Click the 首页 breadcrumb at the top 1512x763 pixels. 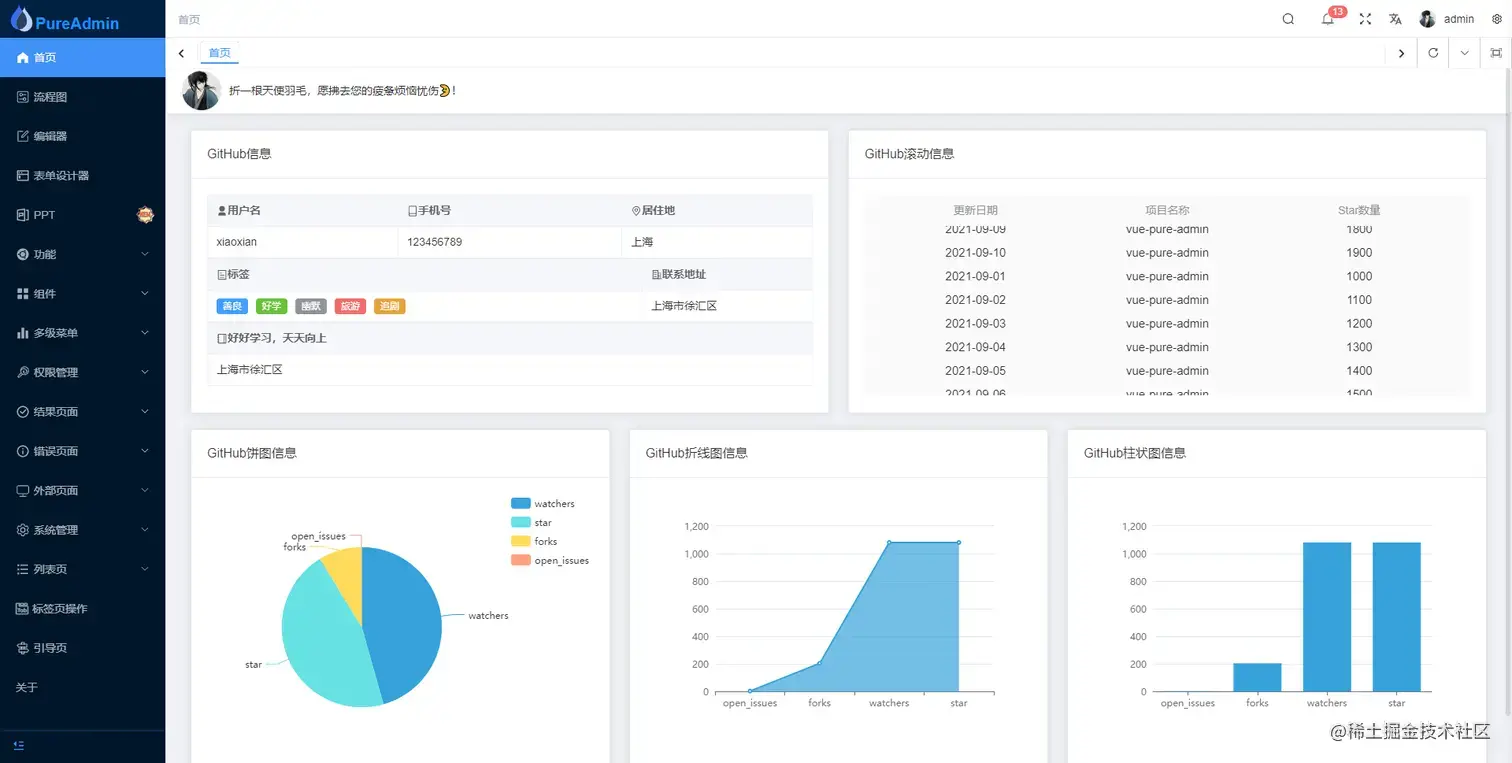pos(189,19)
